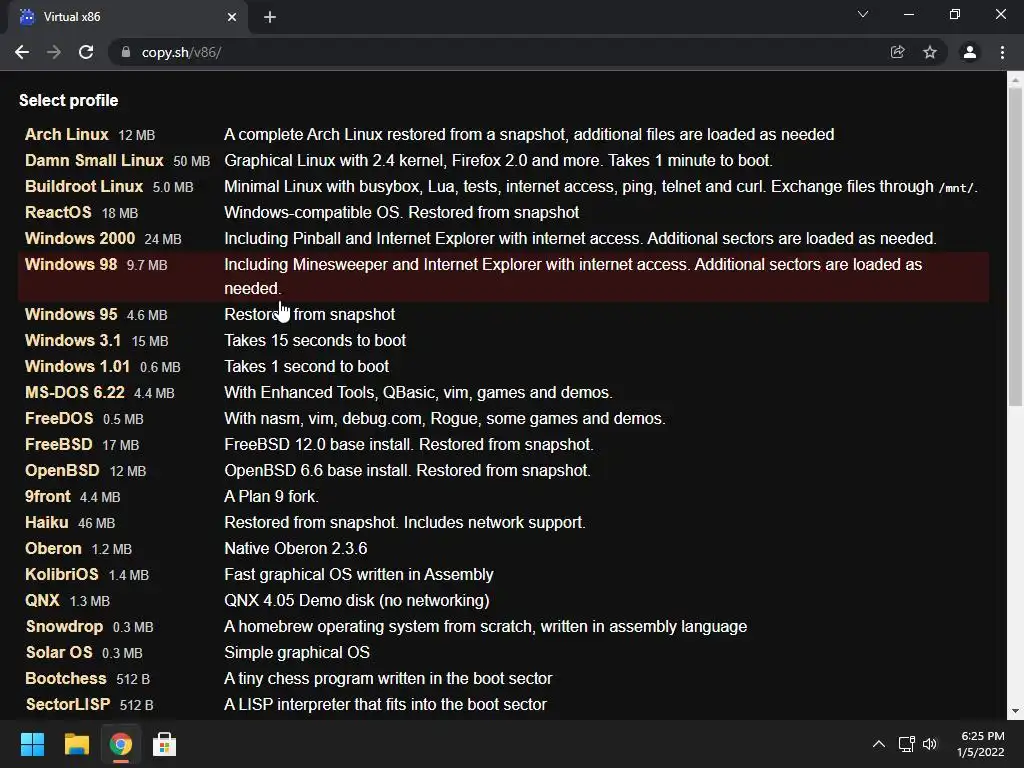Launch the Windows 1.01 profile
1024x768 pixels.
(77, 366)
